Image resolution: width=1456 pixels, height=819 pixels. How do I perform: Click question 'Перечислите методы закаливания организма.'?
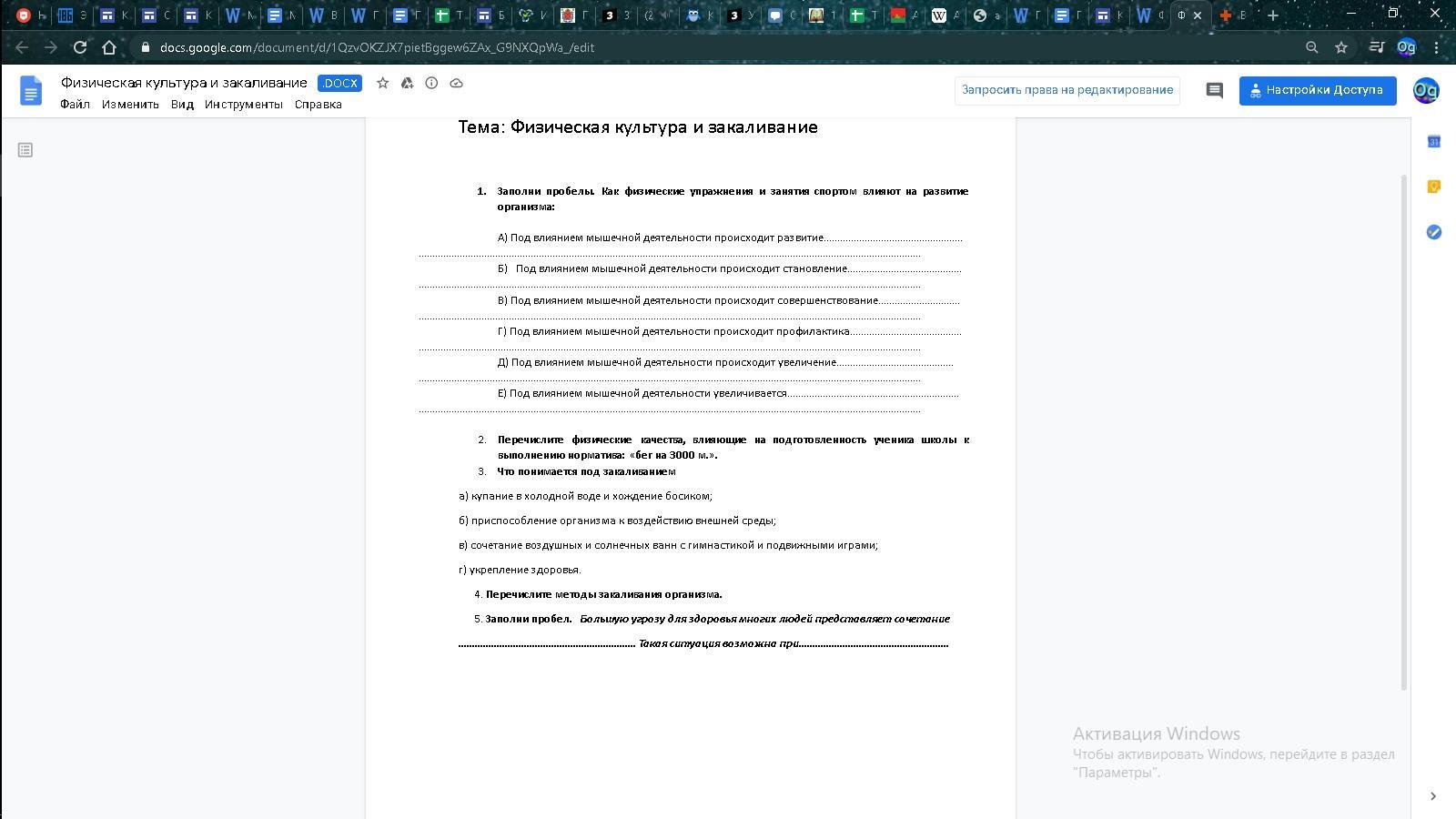click(x=604, y=594)
